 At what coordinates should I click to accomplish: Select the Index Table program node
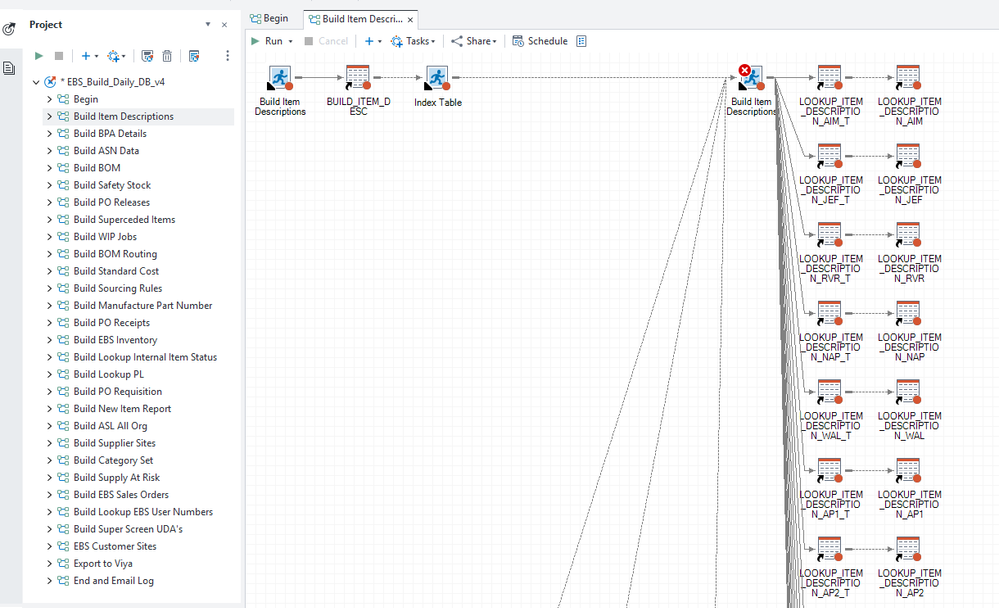coord(437,78)
